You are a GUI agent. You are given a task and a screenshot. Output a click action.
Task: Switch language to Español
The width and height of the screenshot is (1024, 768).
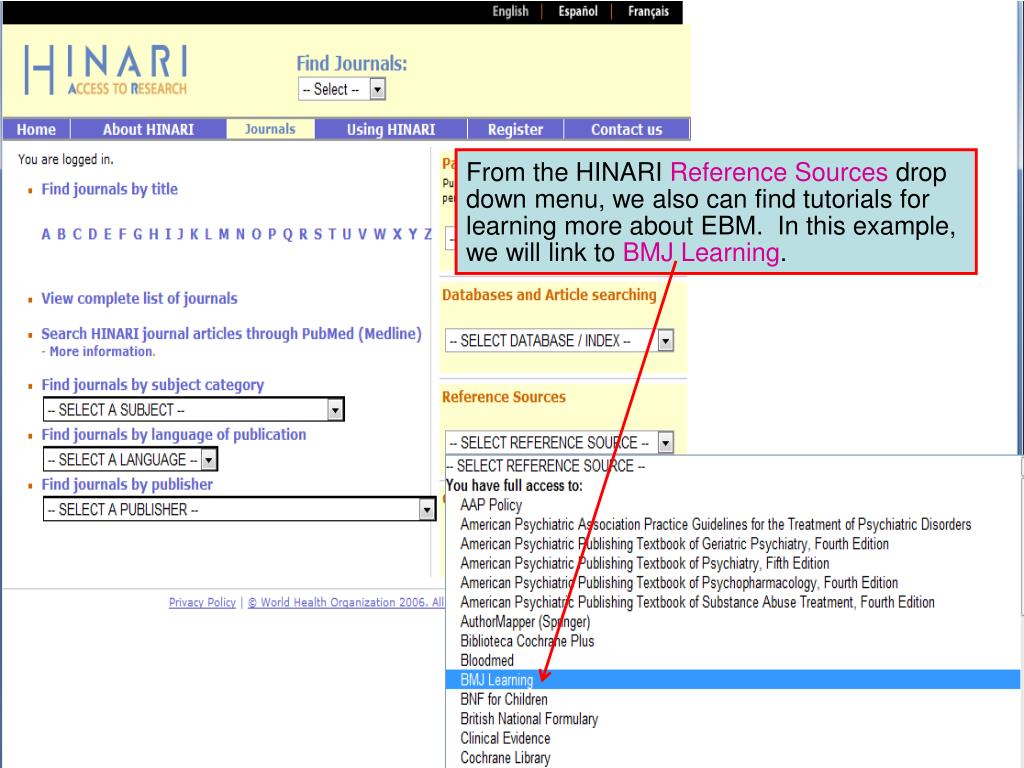click(577, 11)
